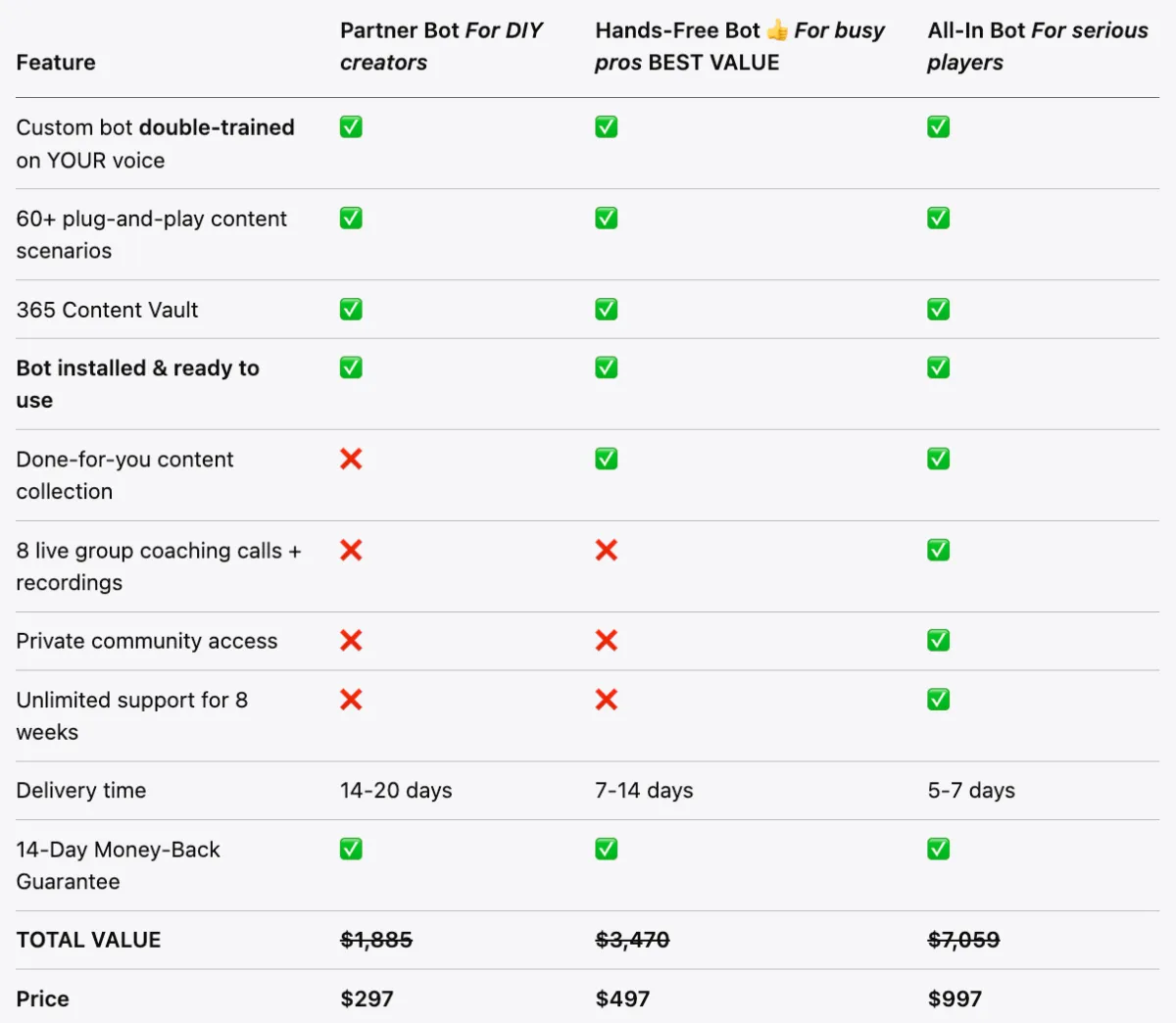Click the struck-through $7,059 total value

click(x=963, y=940)
